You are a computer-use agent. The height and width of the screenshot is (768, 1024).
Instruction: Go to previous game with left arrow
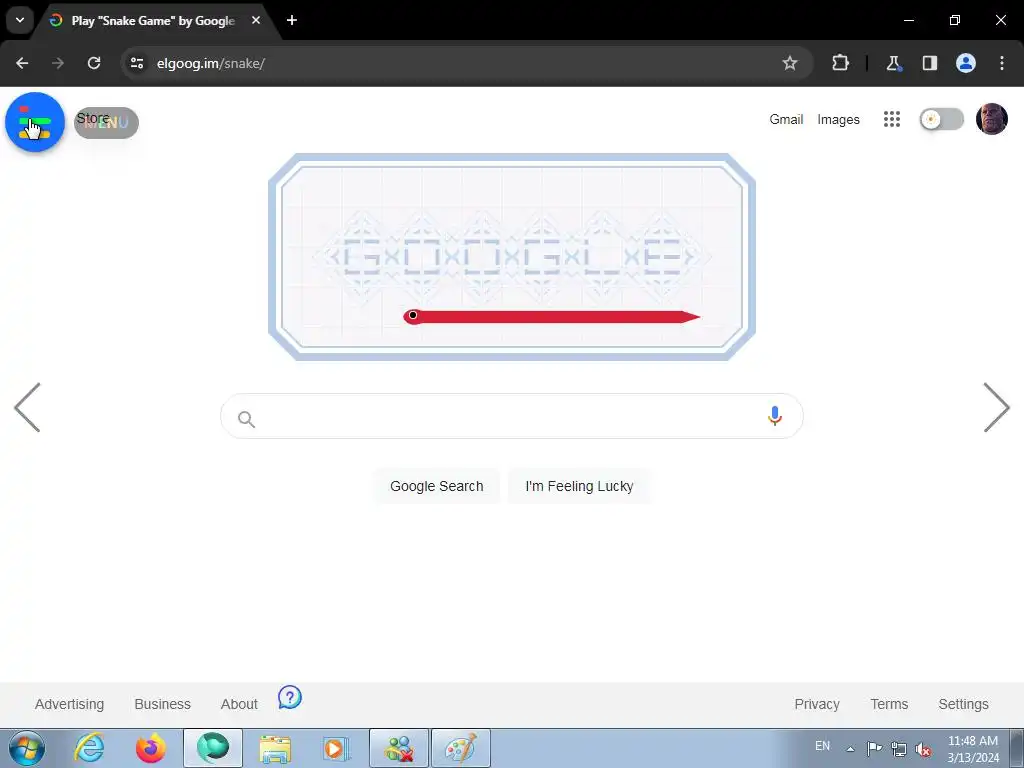(27, 408)
